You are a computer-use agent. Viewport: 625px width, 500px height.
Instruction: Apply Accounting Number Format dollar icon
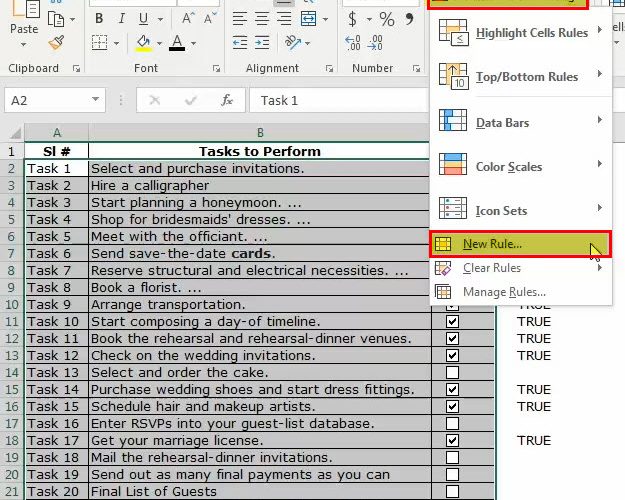352,19
